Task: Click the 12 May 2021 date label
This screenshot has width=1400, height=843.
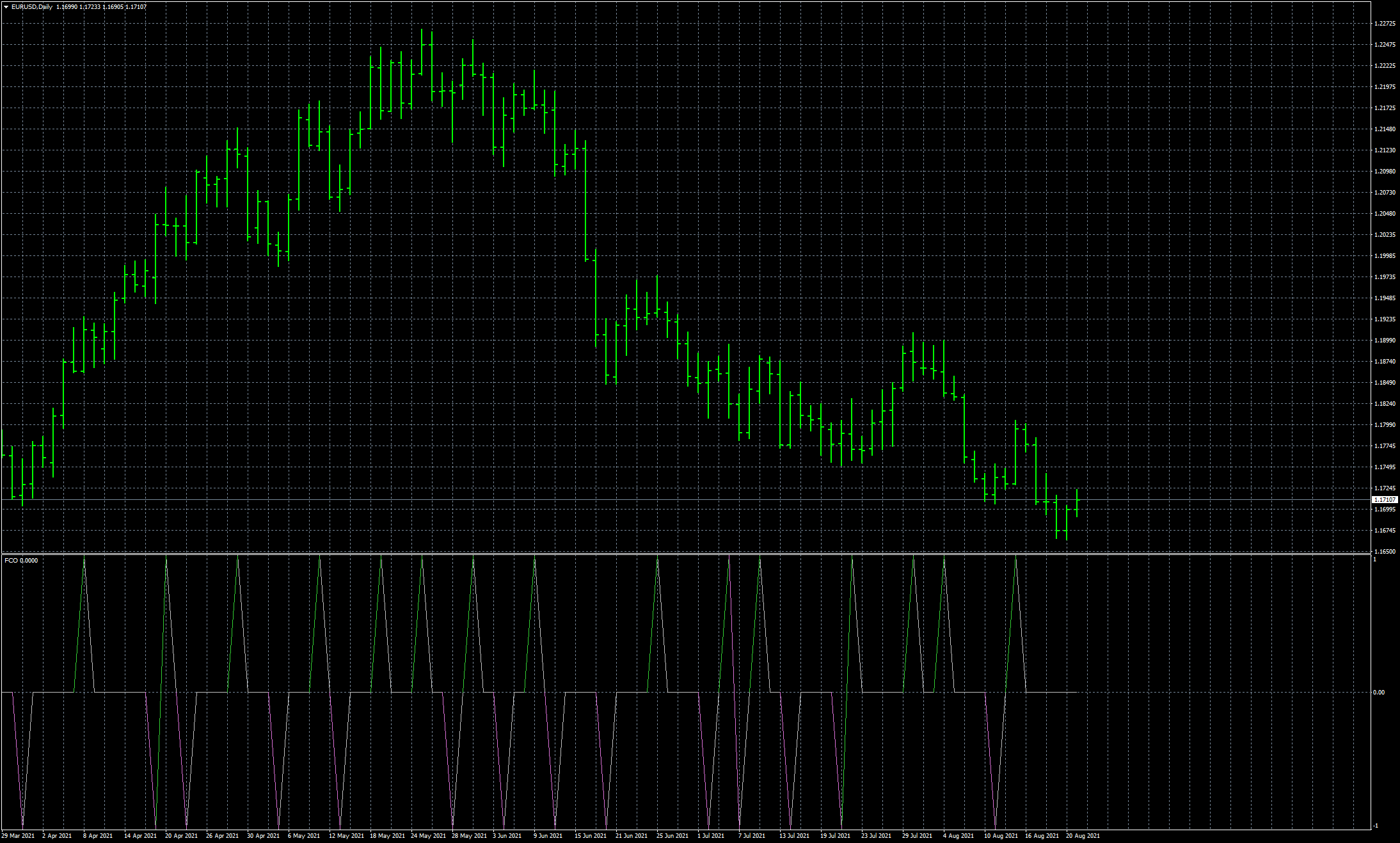Action: [x=346, y=836]
